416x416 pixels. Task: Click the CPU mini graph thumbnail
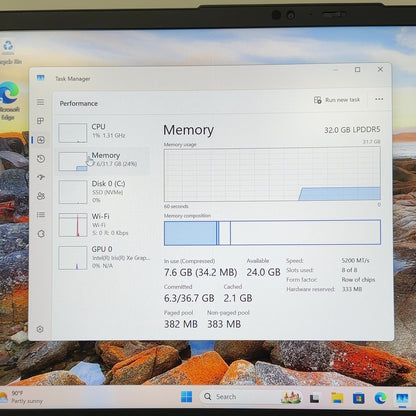pos(73,133)
